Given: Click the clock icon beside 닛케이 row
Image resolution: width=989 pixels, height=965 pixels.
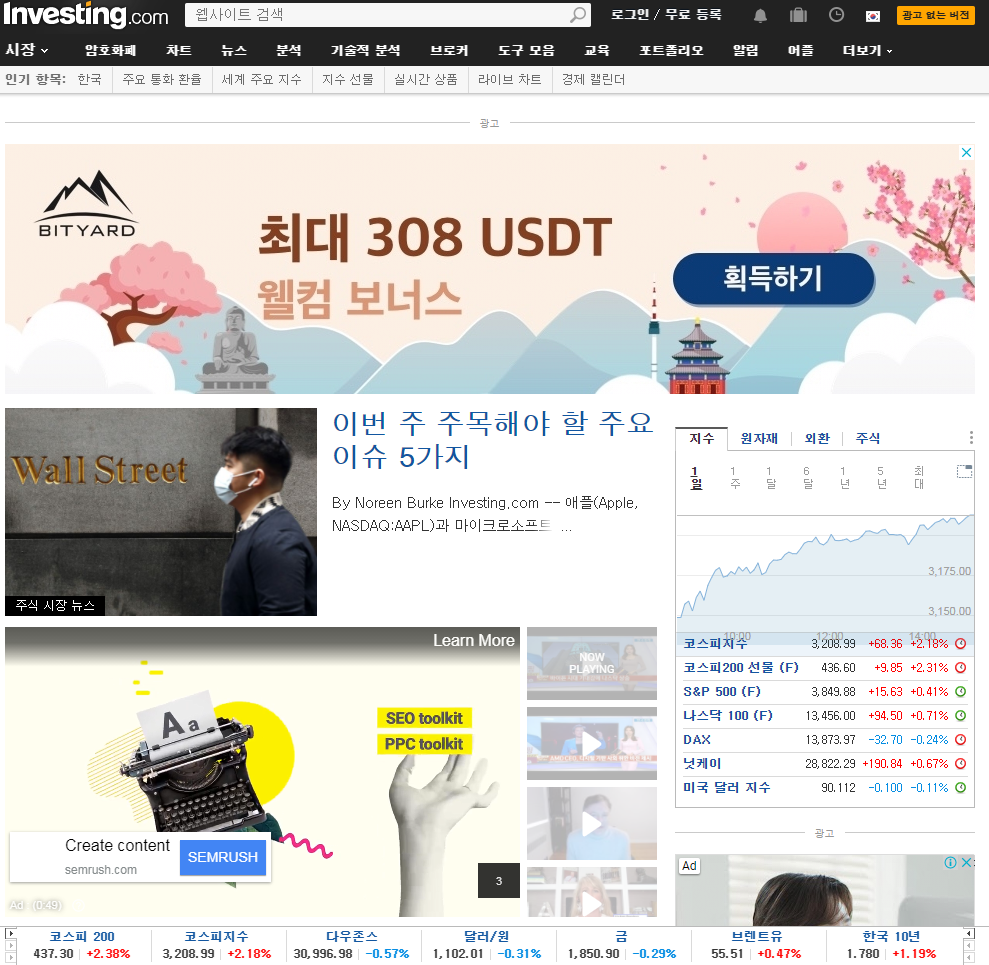Looking at the screenshot, I should pyautogui.click(x=961, y=764).
